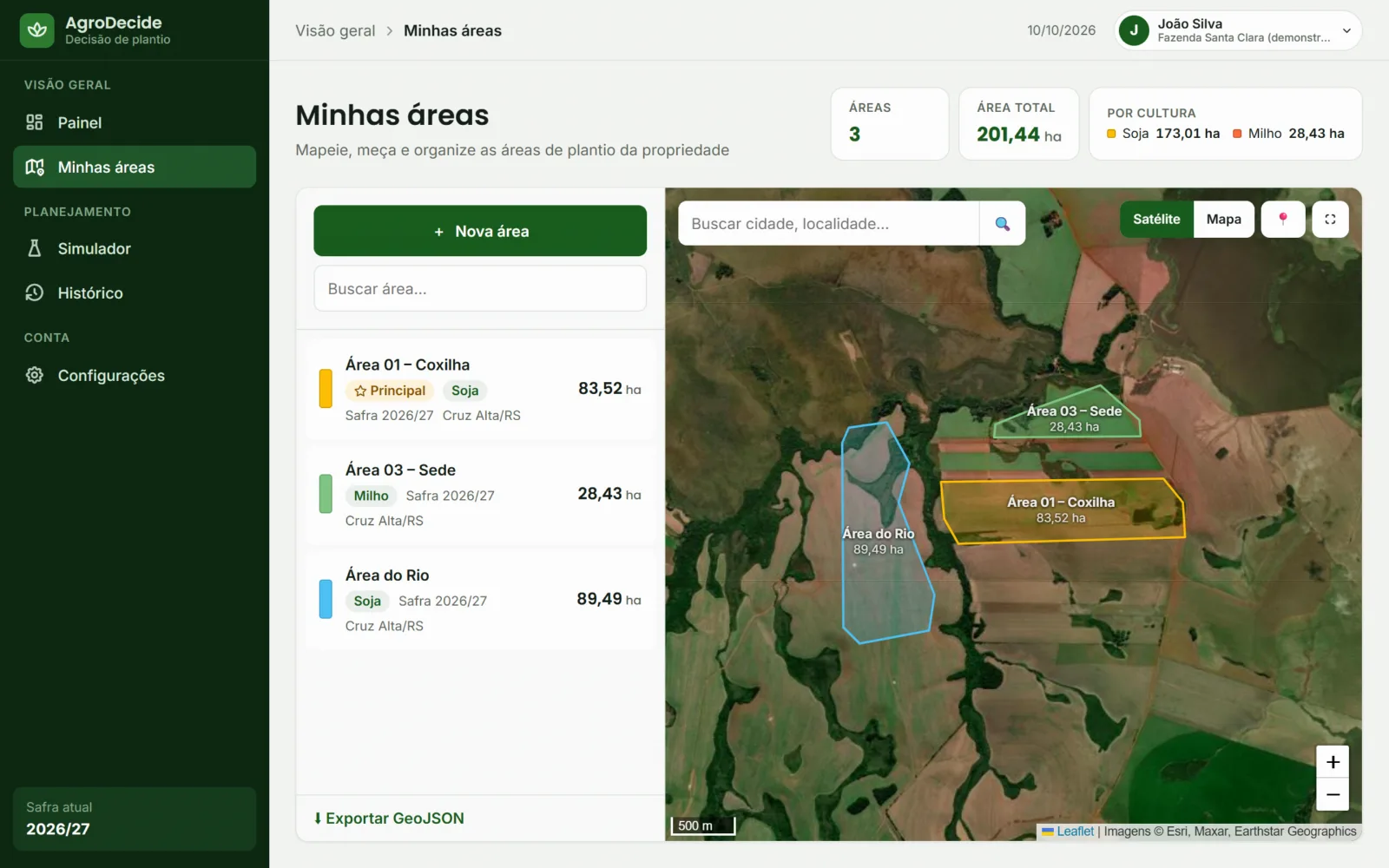Click the Nova área button
Image resolution: width=1389 pixels, height=868 pixels.
tap(480, 231)
